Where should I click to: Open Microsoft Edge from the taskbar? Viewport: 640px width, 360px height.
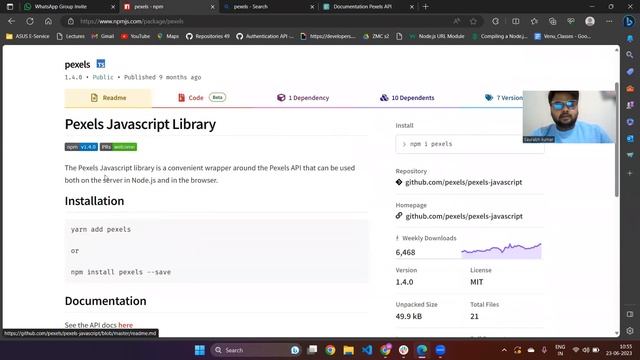pyautogui.click(x=422, y=350)
